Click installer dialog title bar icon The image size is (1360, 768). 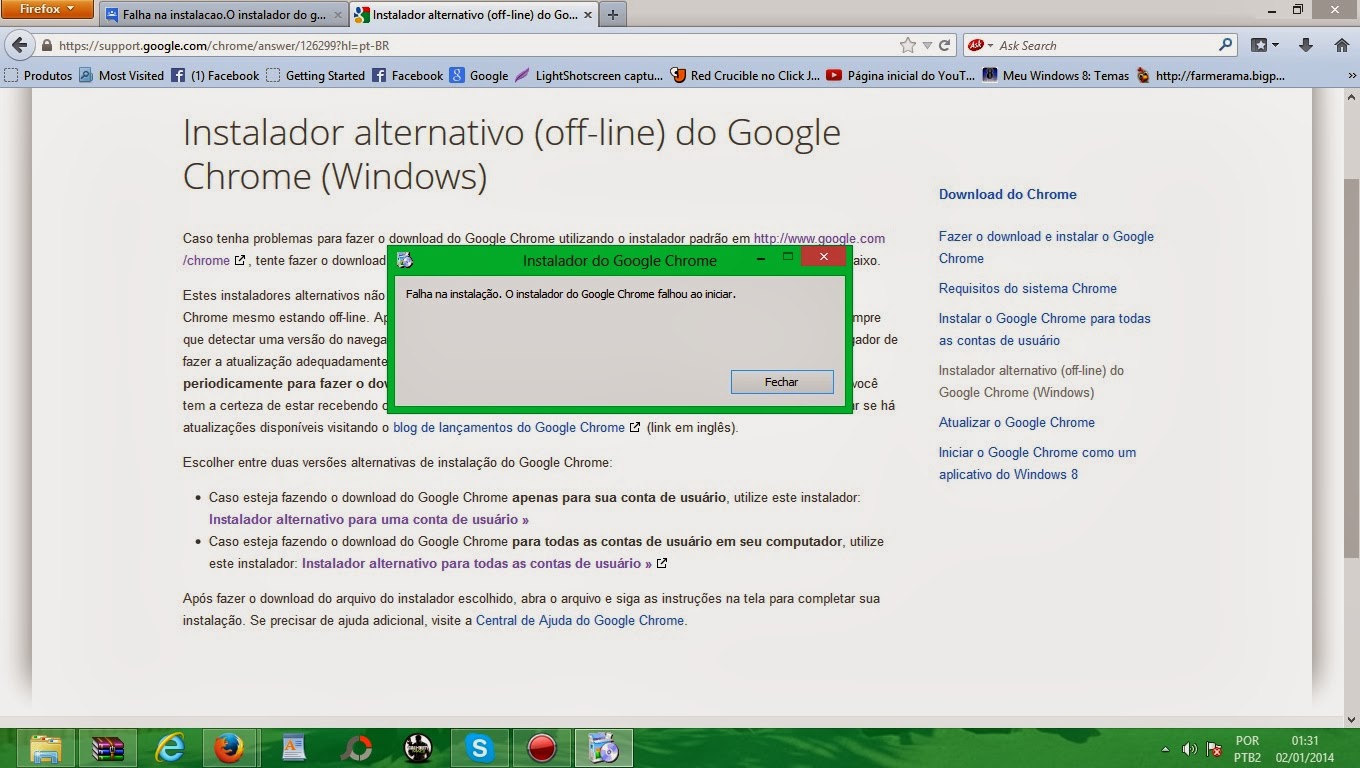[405, 260]
